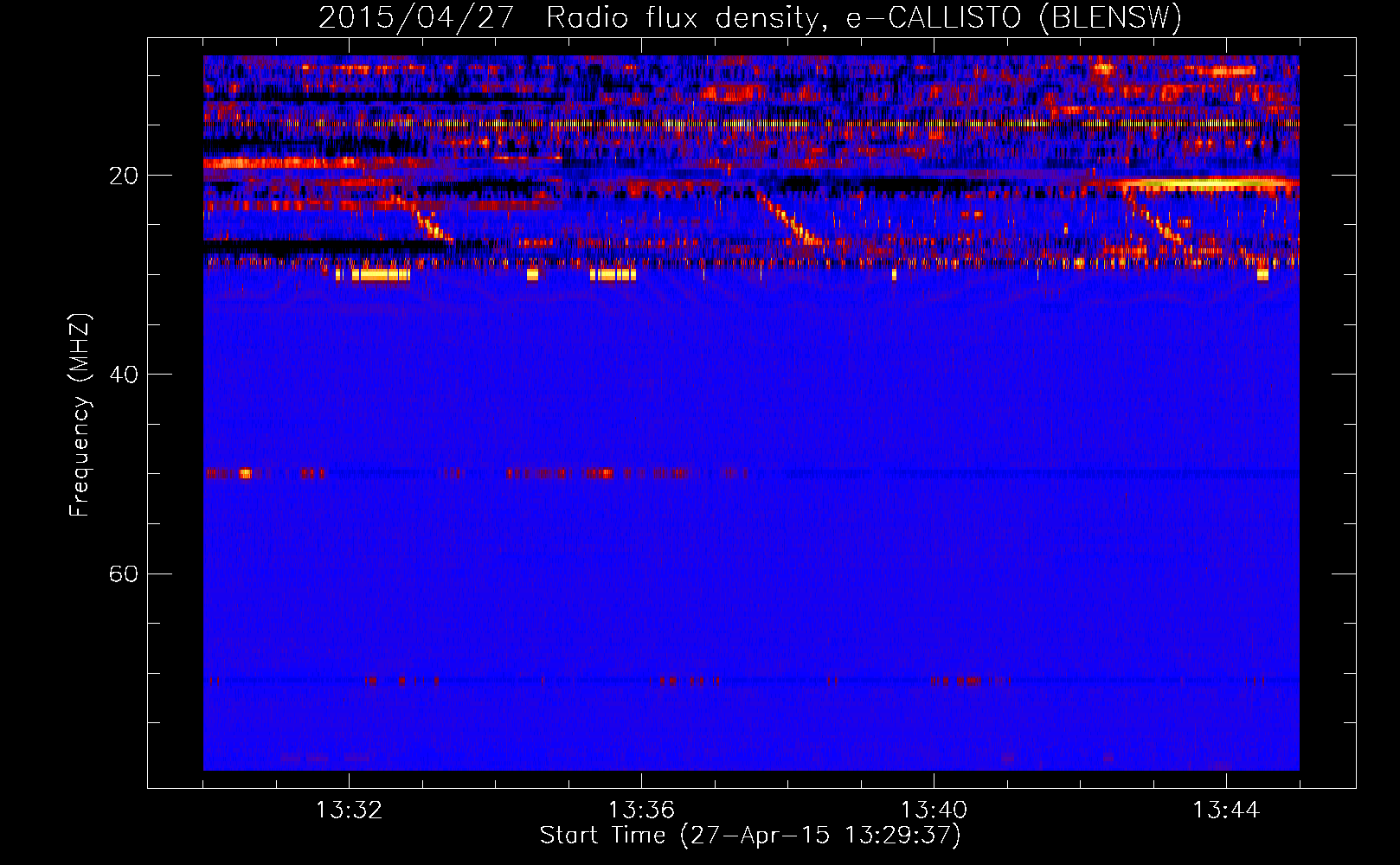Click the drifting burst near 13:33
1400x865 pixels.
click(x=421, y=218)
